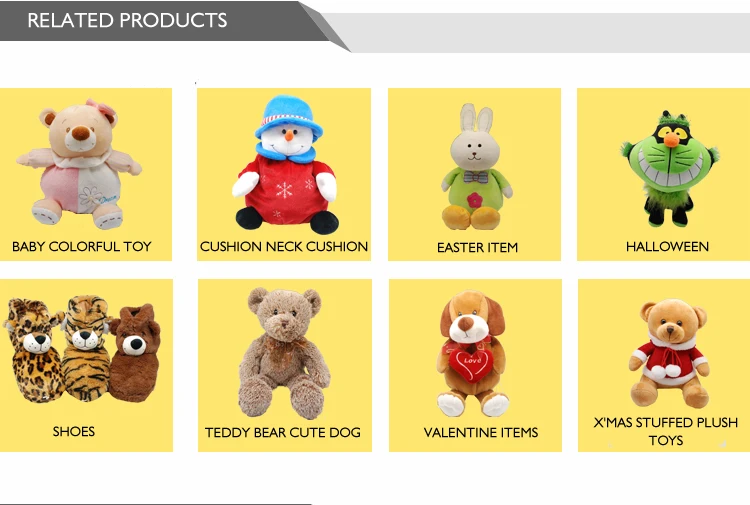Click the brown teddy bear plush image
750x505 pixels.
click(x=285, y=353)
